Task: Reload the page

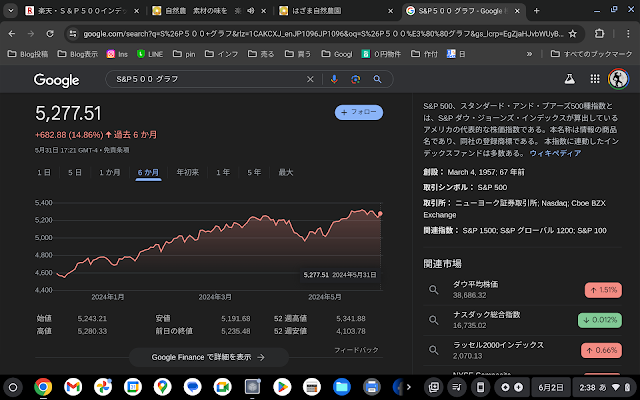Action: click(50, 34)
